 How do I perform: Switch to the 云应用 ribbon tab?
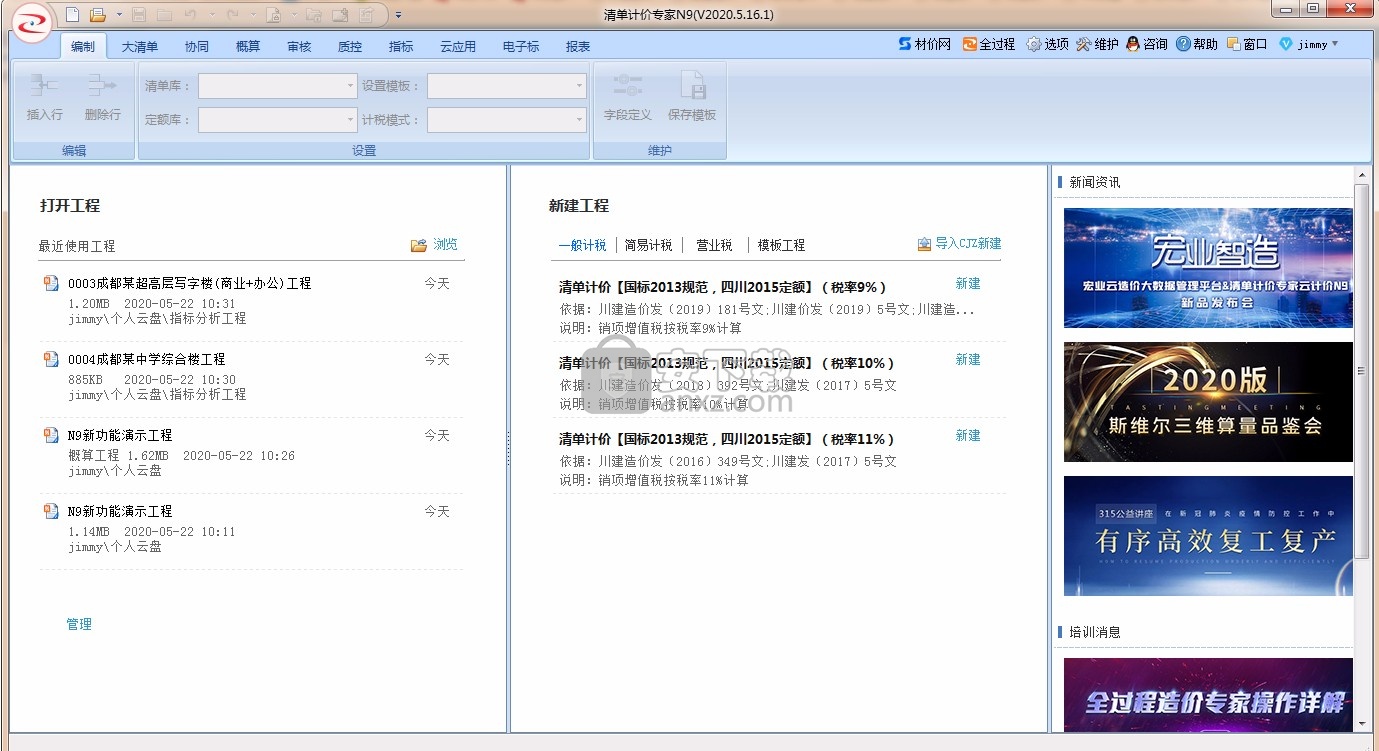tap(458, 46)
